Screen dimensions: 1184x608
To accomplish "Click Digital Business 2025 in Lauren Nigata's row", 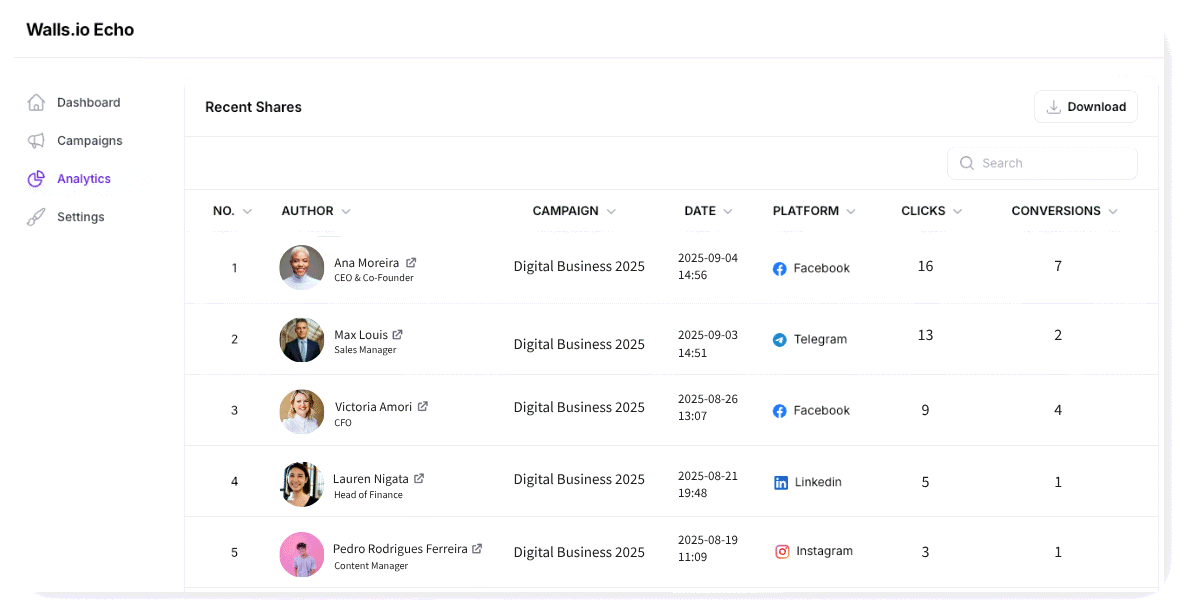I will [578, 479].
